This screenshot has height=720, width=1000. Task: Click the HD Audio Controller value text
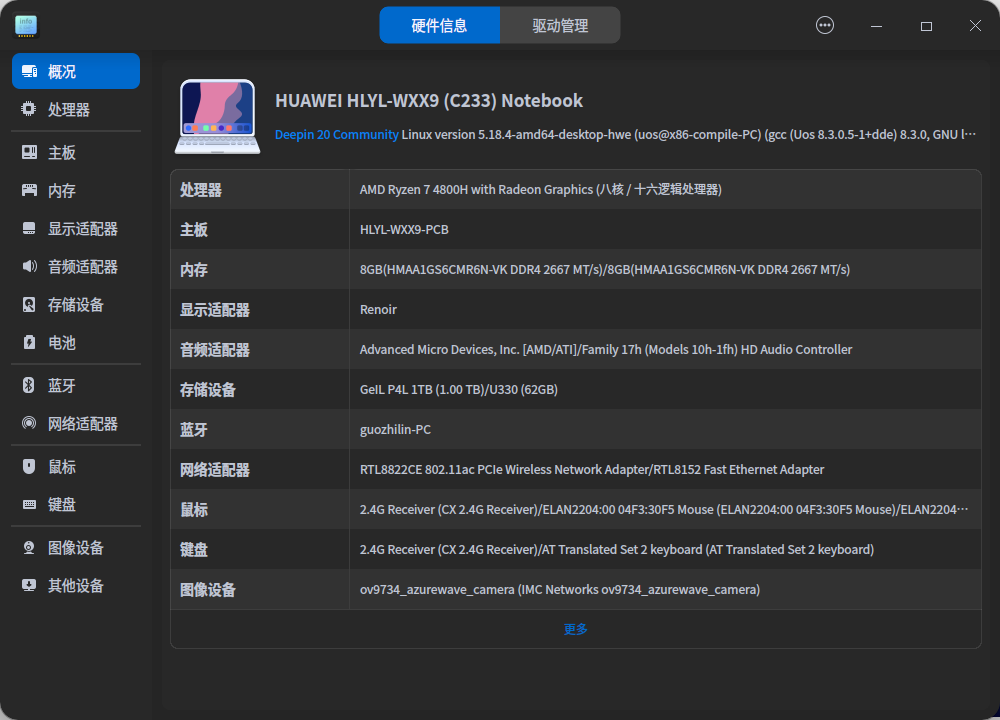point(606,349)
